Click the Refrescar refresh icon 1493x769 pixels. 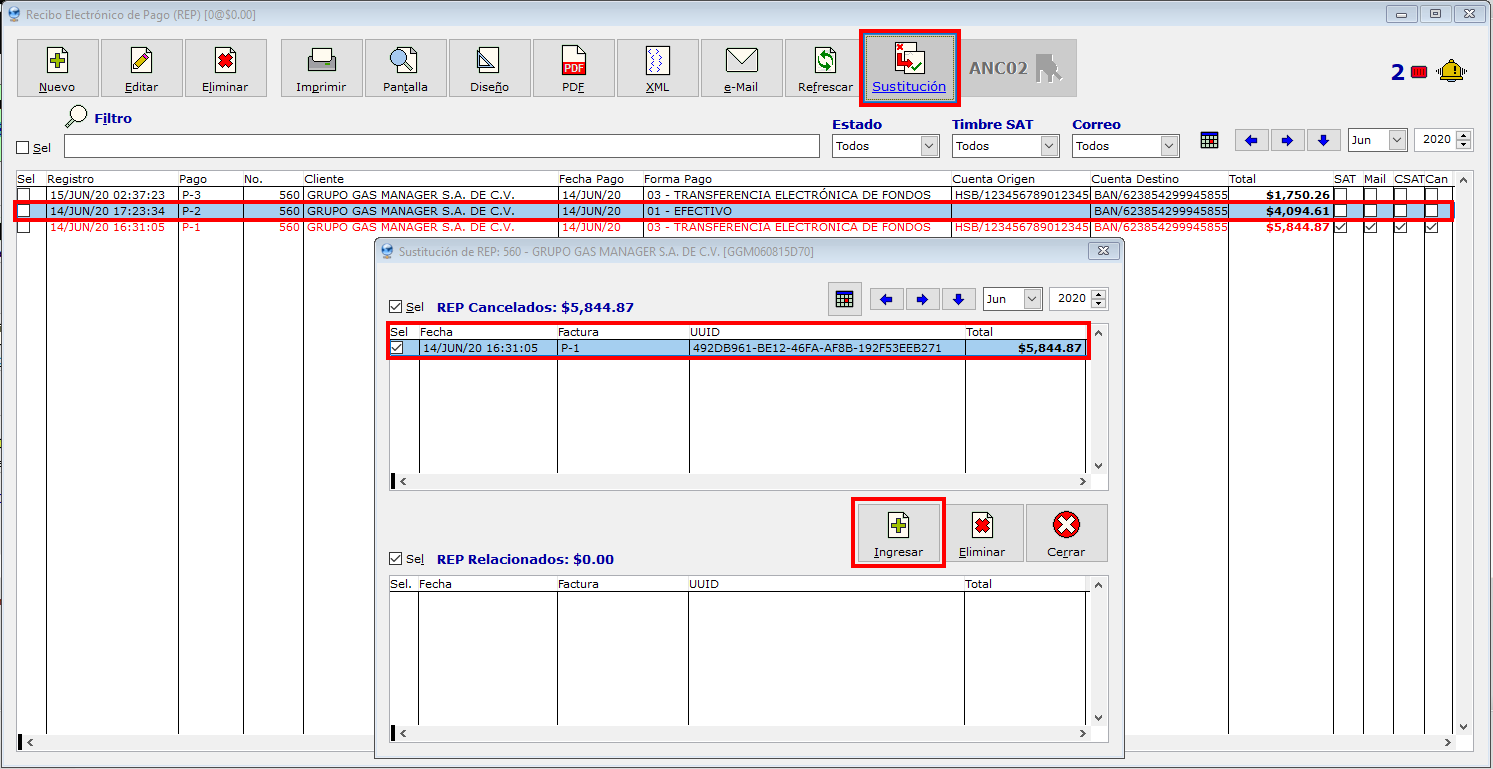point(825,61)
